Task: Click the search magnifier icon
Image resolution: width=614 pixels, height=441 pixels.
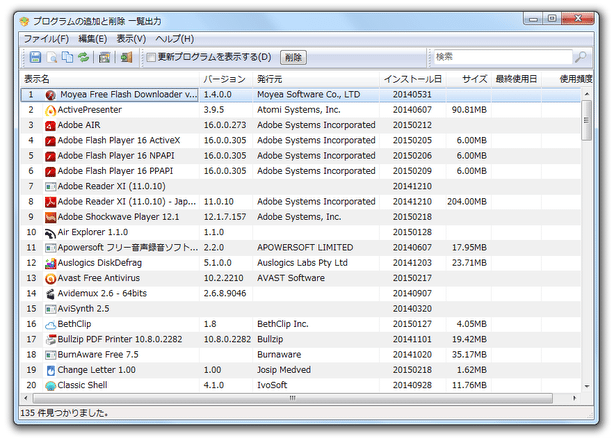Action: pos(580,57)
